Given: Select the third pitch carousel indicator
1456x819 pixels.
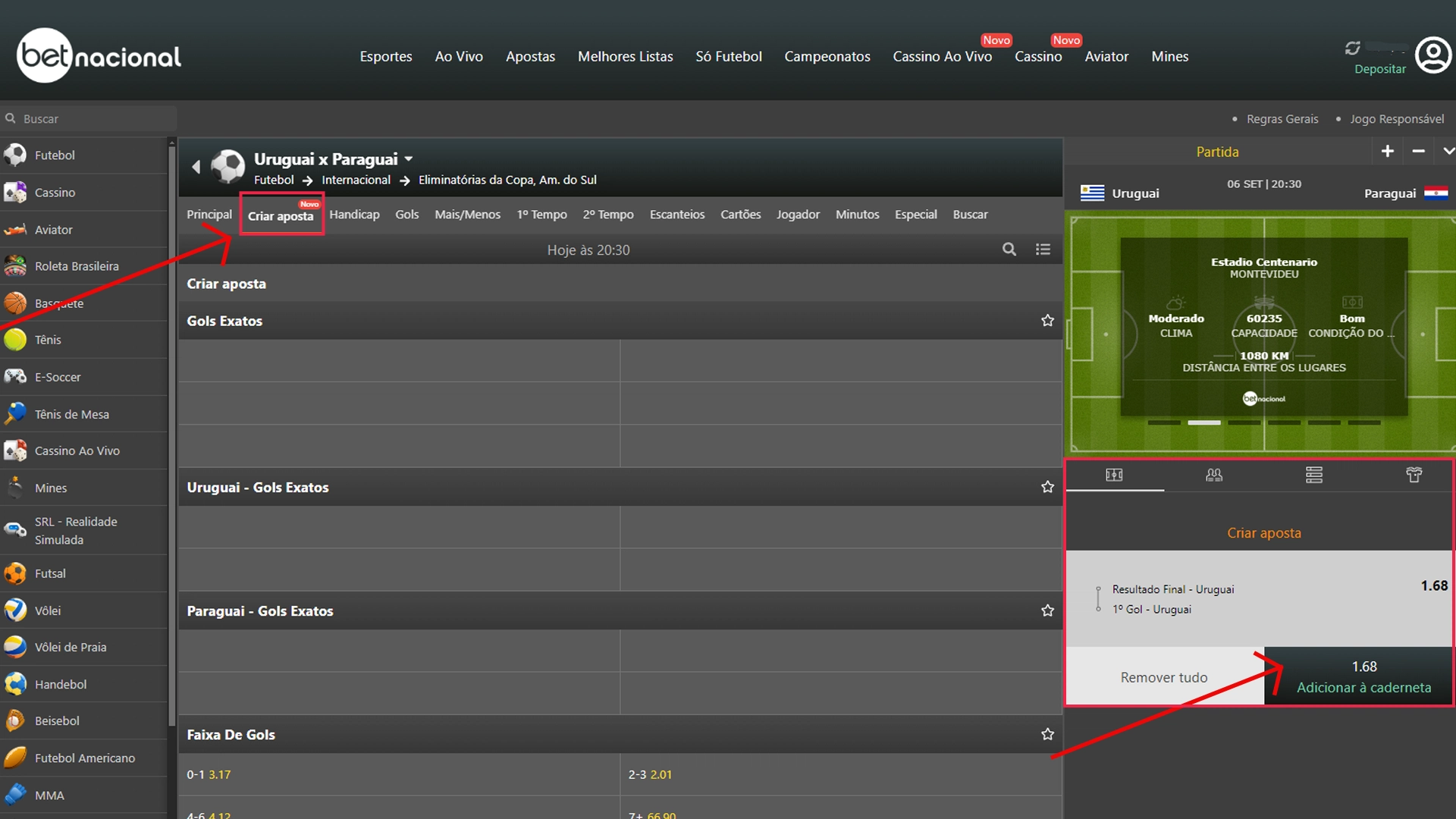Looking at the screenshot, I should pos(1244,422).
